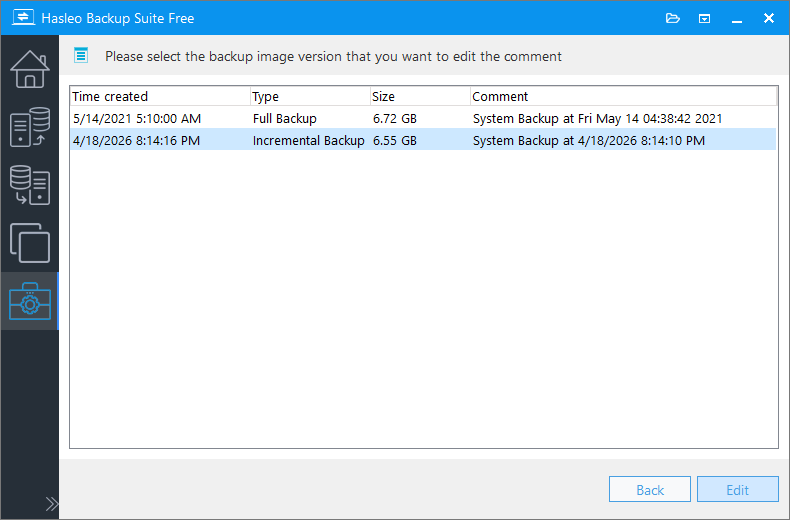Close the Hasleo Backup Suite window

point(768,18)
